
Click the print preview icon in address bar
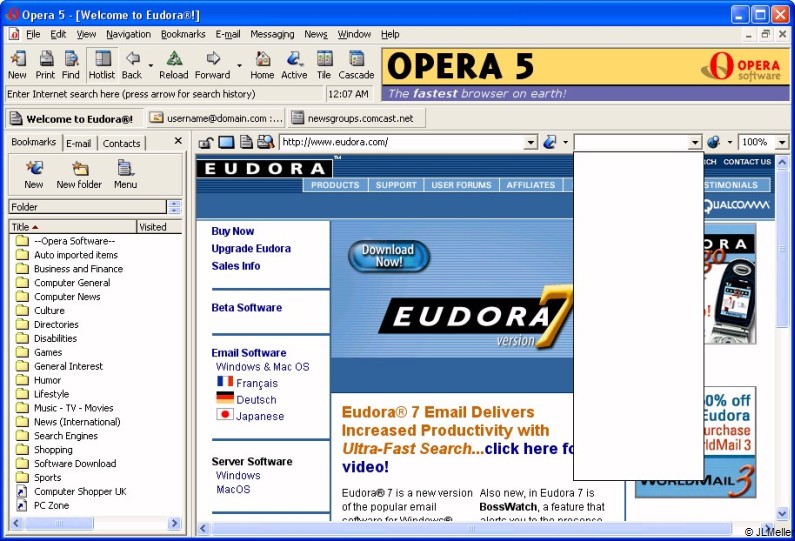(x=265, y=142)
